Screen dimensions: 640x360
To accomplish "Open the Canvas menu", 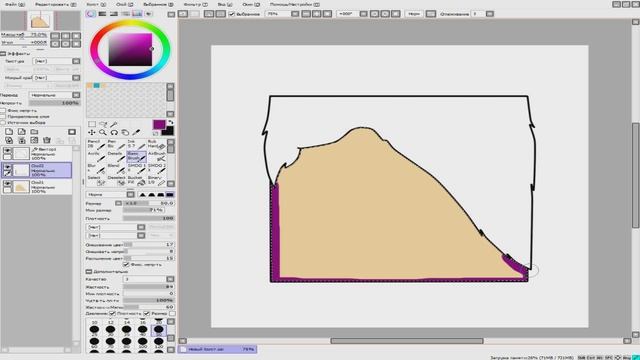I will 96,4.
